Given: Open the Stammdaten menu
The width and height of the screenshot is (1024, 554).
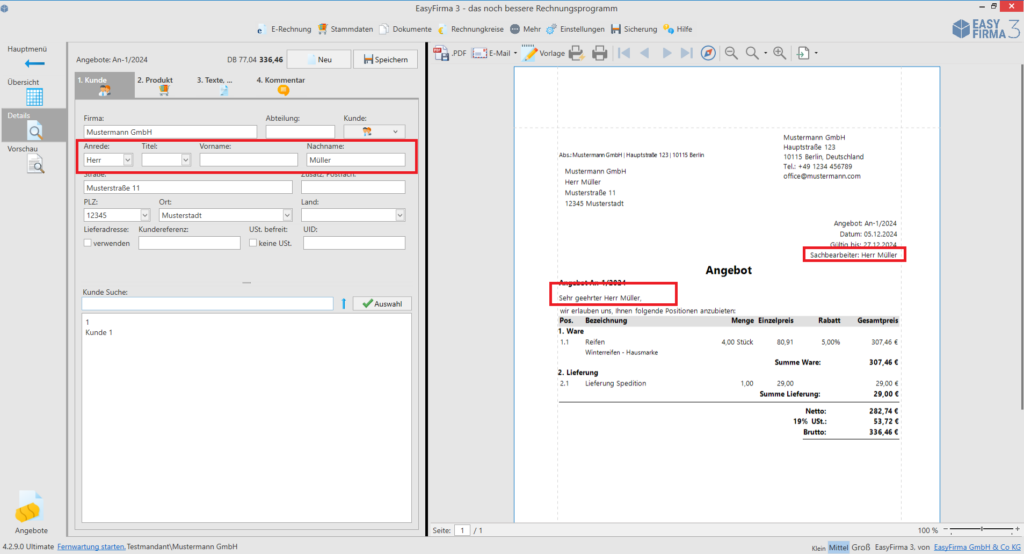Looking at the screenshot, I should [x=345, y=29].
